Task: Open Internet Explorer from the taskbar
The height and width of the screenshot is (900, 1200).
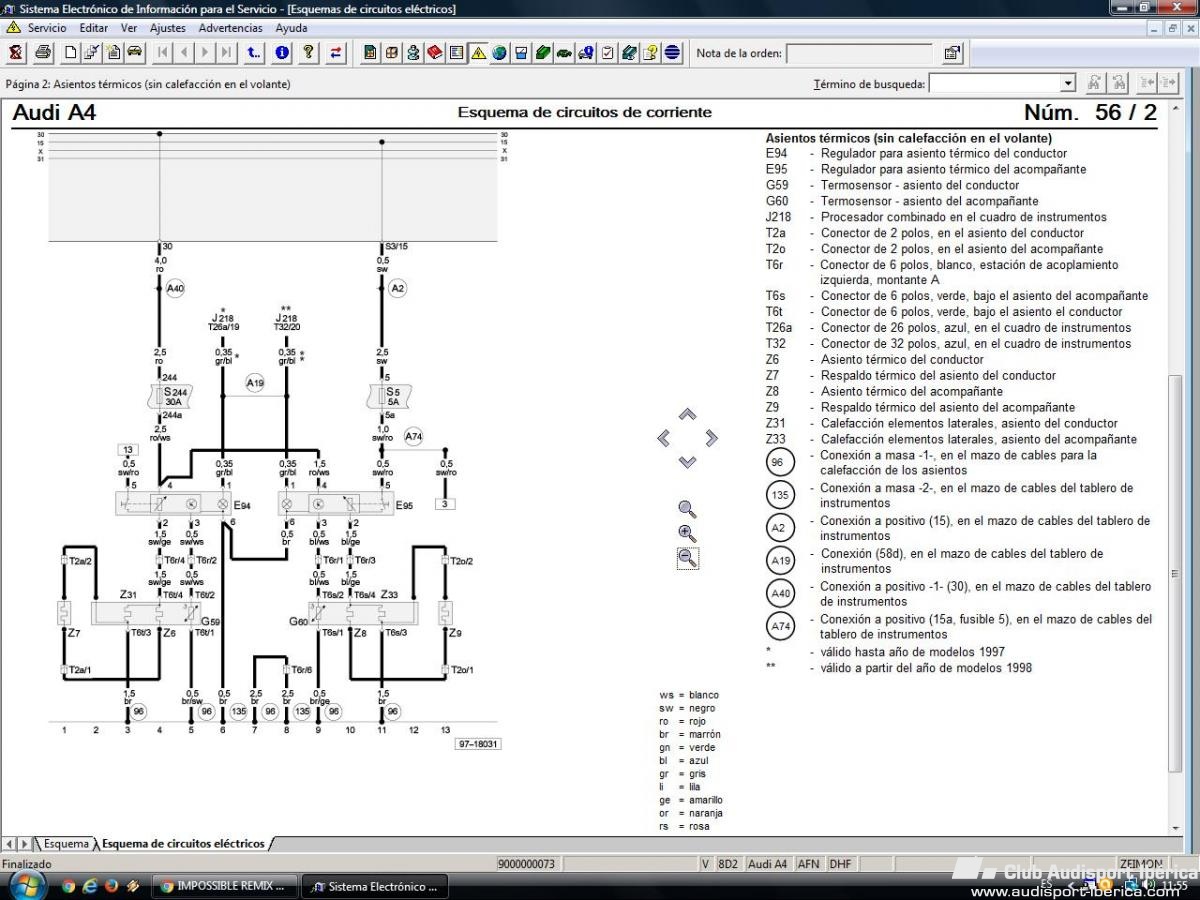Action: tap(89, 886)
